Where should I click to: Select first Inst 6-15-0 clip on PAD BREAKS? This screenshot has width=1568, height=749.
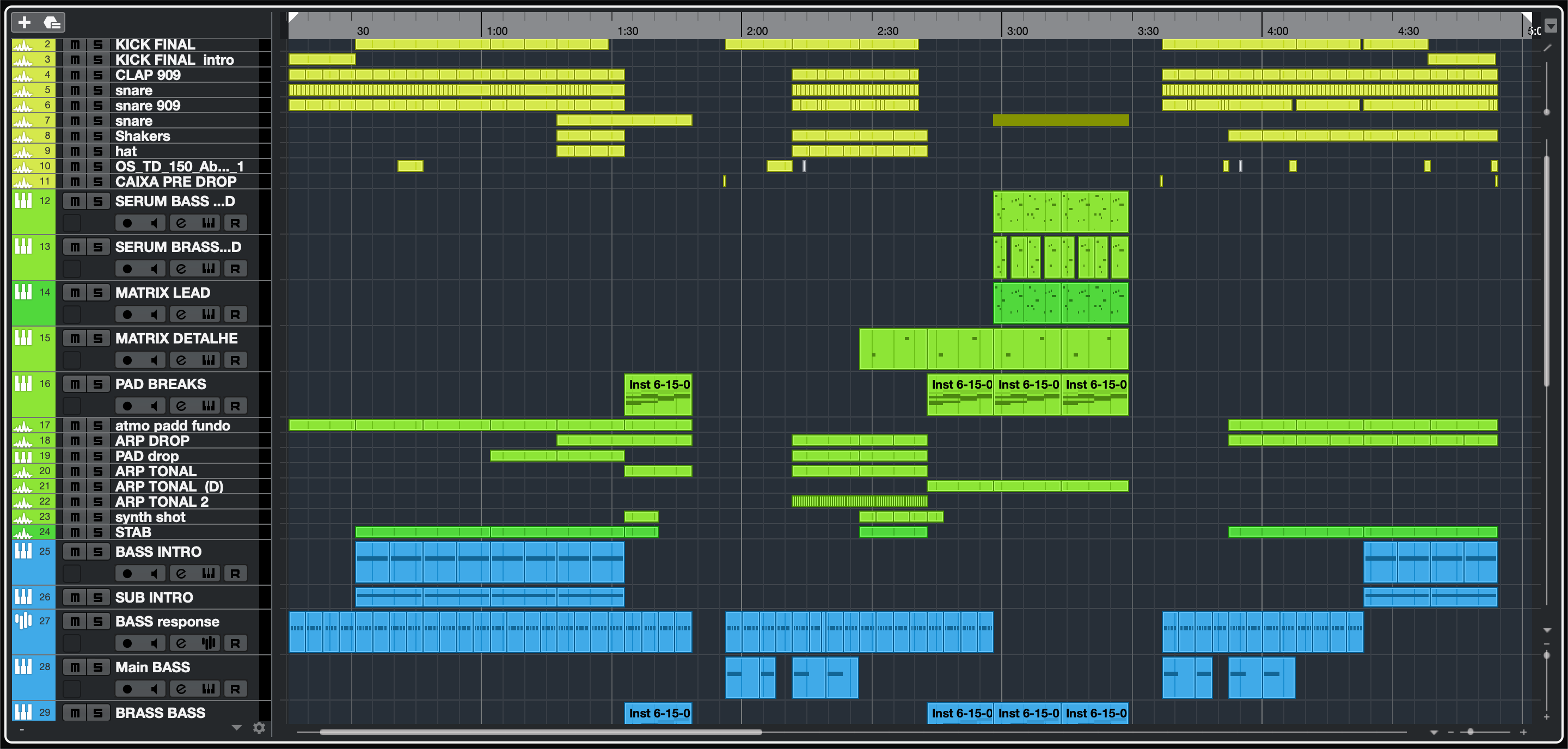pyautogui.click(x=658, y=395)
